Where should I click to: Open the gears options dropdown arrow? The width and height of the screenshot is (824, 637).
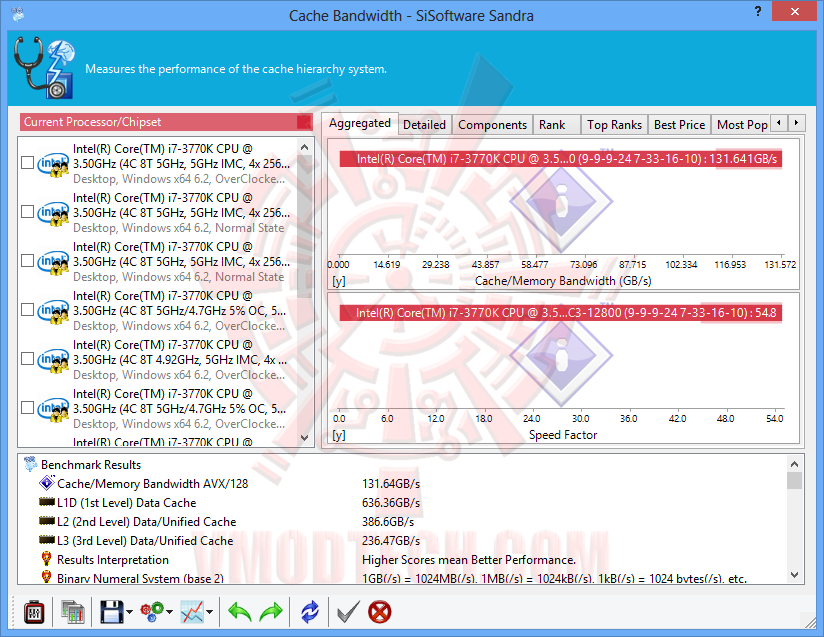[x=169, y=612]
